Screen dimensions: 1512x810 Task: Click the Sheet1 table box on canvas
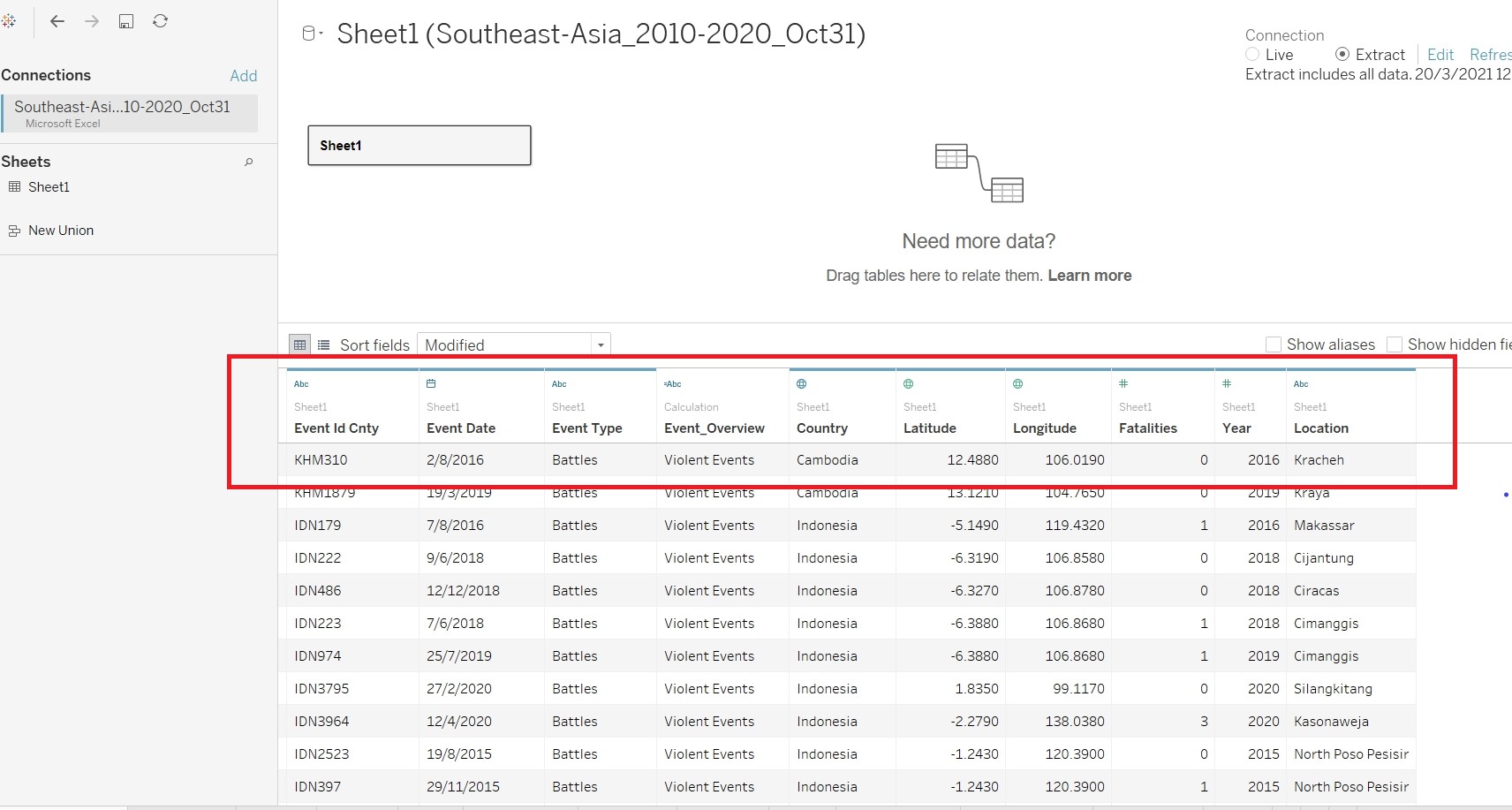coord(419,146)
